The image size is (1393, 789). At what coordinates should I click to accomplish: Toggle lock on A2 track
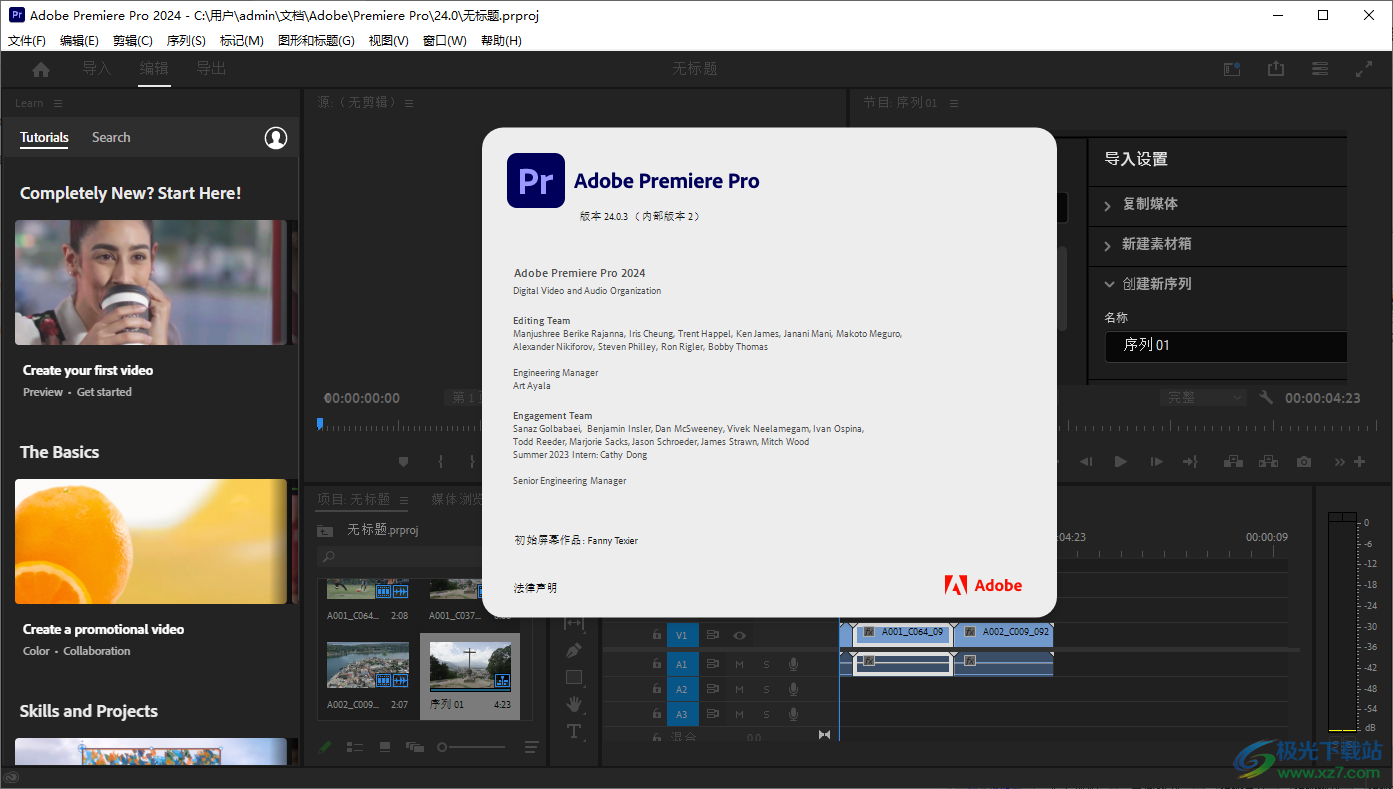pos(657,689)
